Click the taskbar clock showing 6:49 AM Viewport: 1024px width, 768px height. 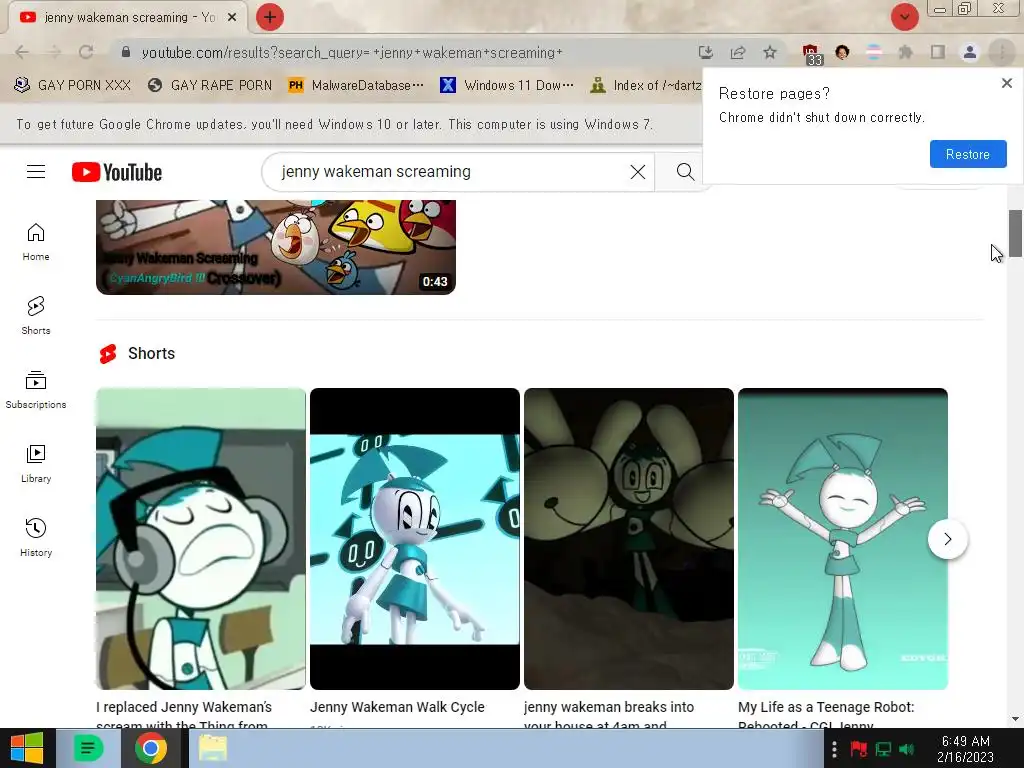point(965,749)
